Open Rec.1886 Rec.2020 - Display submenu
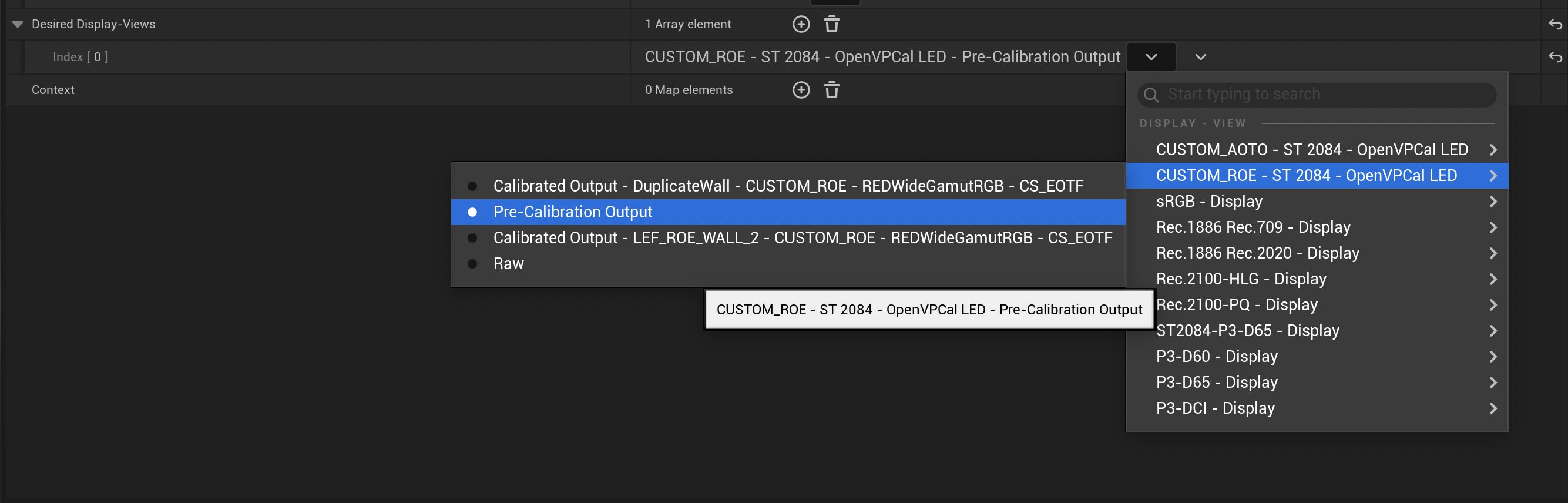Image resolution: width=1568 pixels, height=503 pixels. tap(1317, 253)
